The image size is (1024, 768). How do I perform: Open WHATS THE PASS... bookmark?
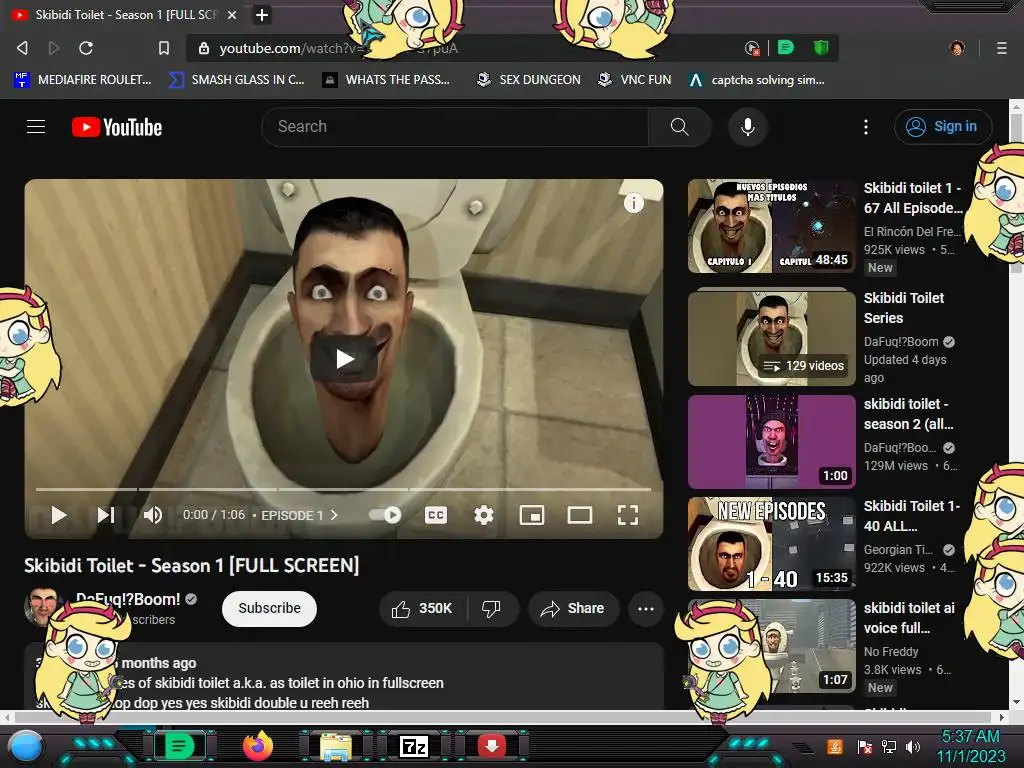pos(387,80)
